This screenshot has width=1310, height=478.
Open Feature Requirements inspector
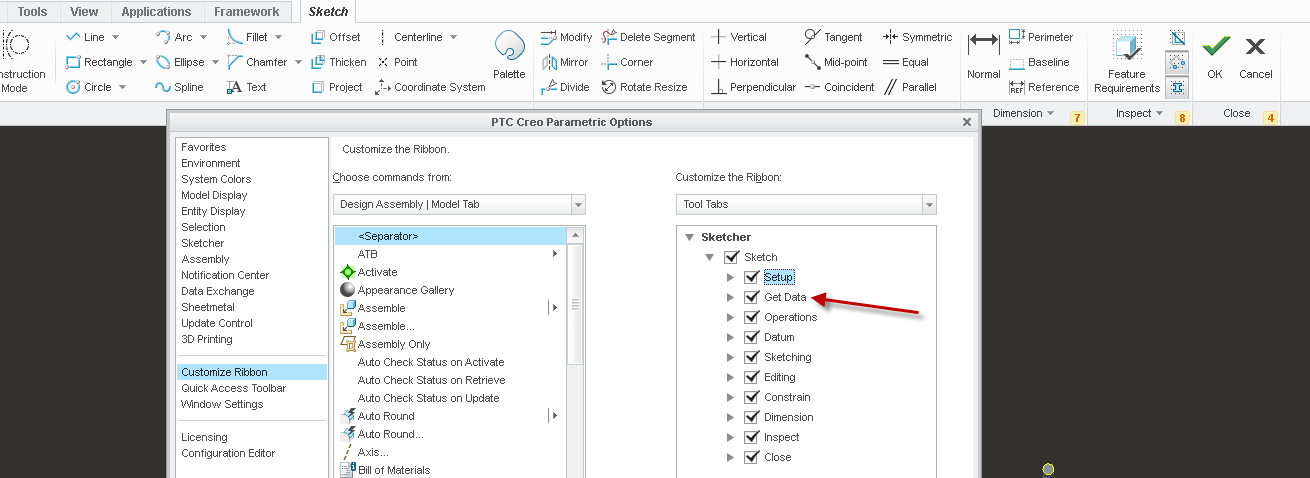tap(1126, 62)
